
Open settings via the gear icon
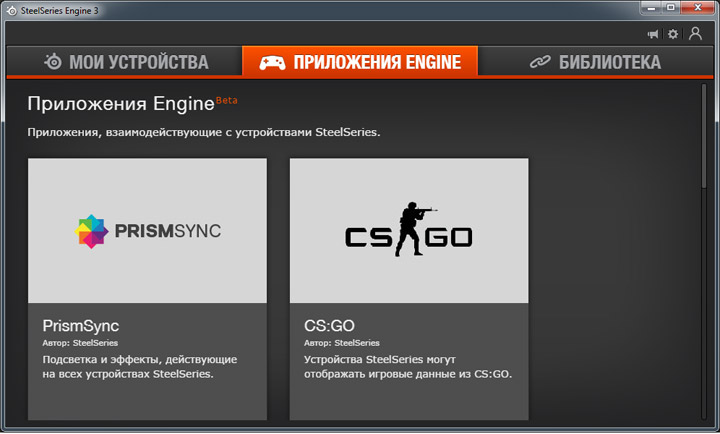coord(673,34)
